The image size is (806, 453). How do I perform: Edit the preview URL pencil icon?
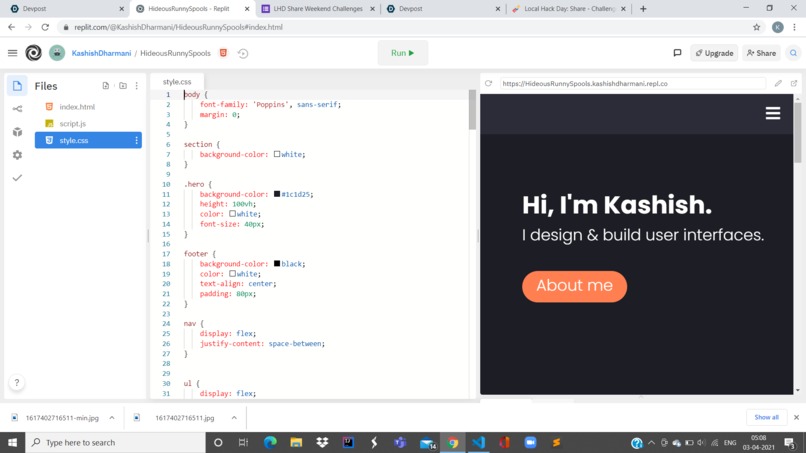tap(778, 83)
